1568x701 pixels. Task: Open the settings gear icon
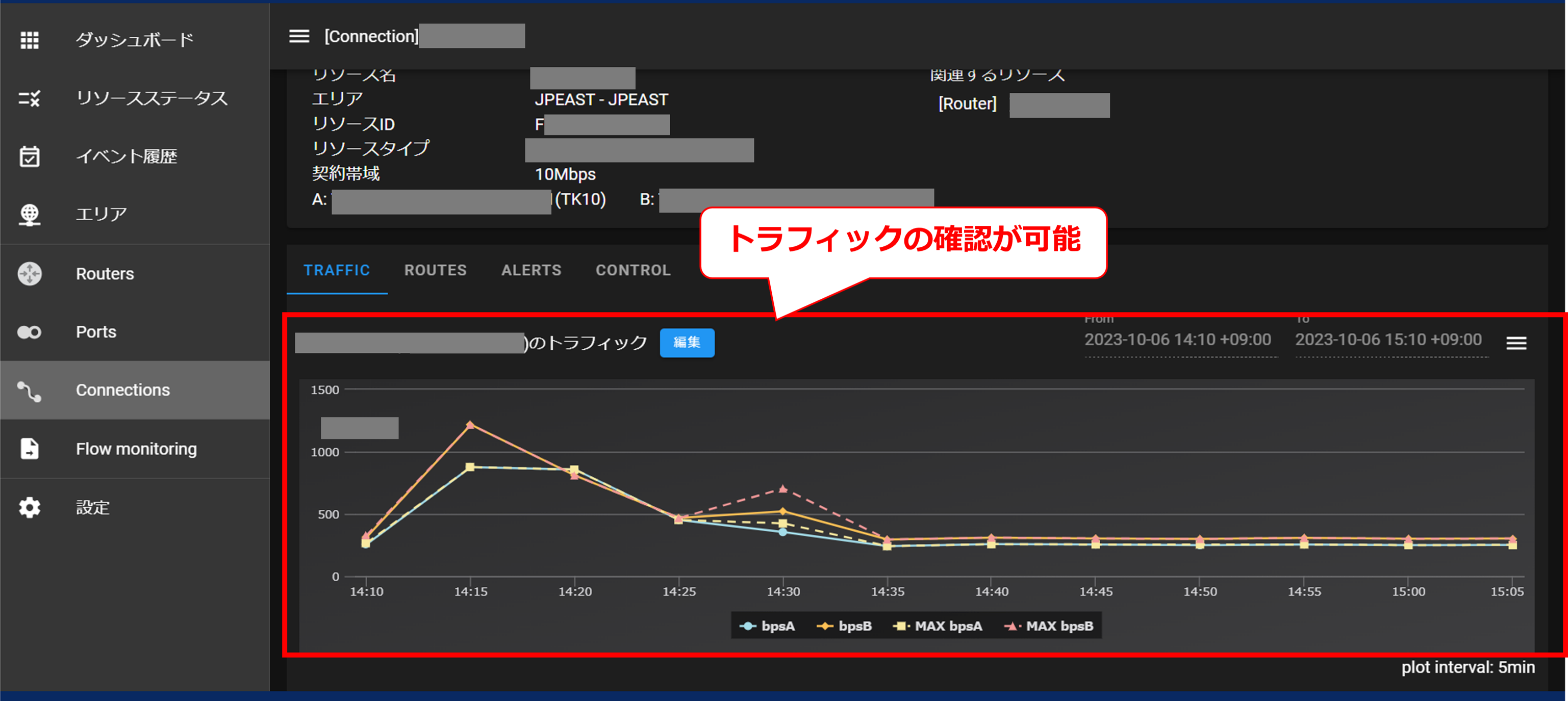[29, 507]
